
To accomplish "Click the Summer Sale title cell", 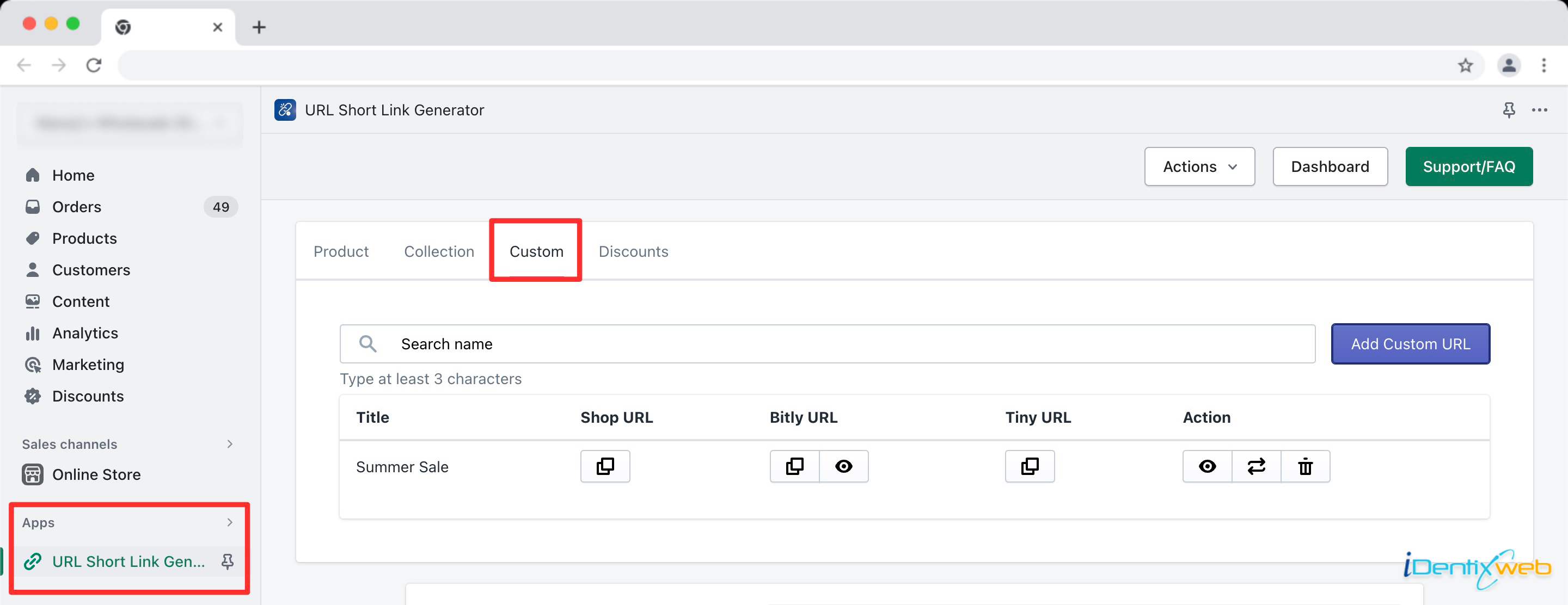I will (402, 467).
